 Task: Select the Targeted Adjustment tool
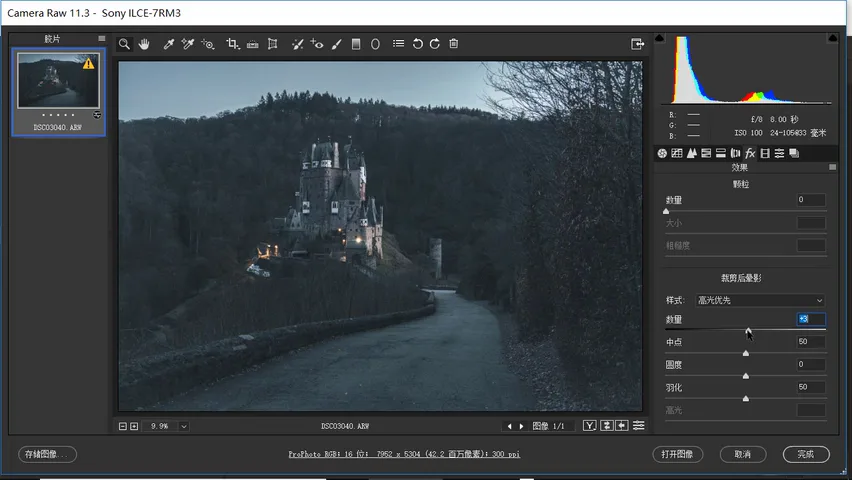click(x=208, y=44)
